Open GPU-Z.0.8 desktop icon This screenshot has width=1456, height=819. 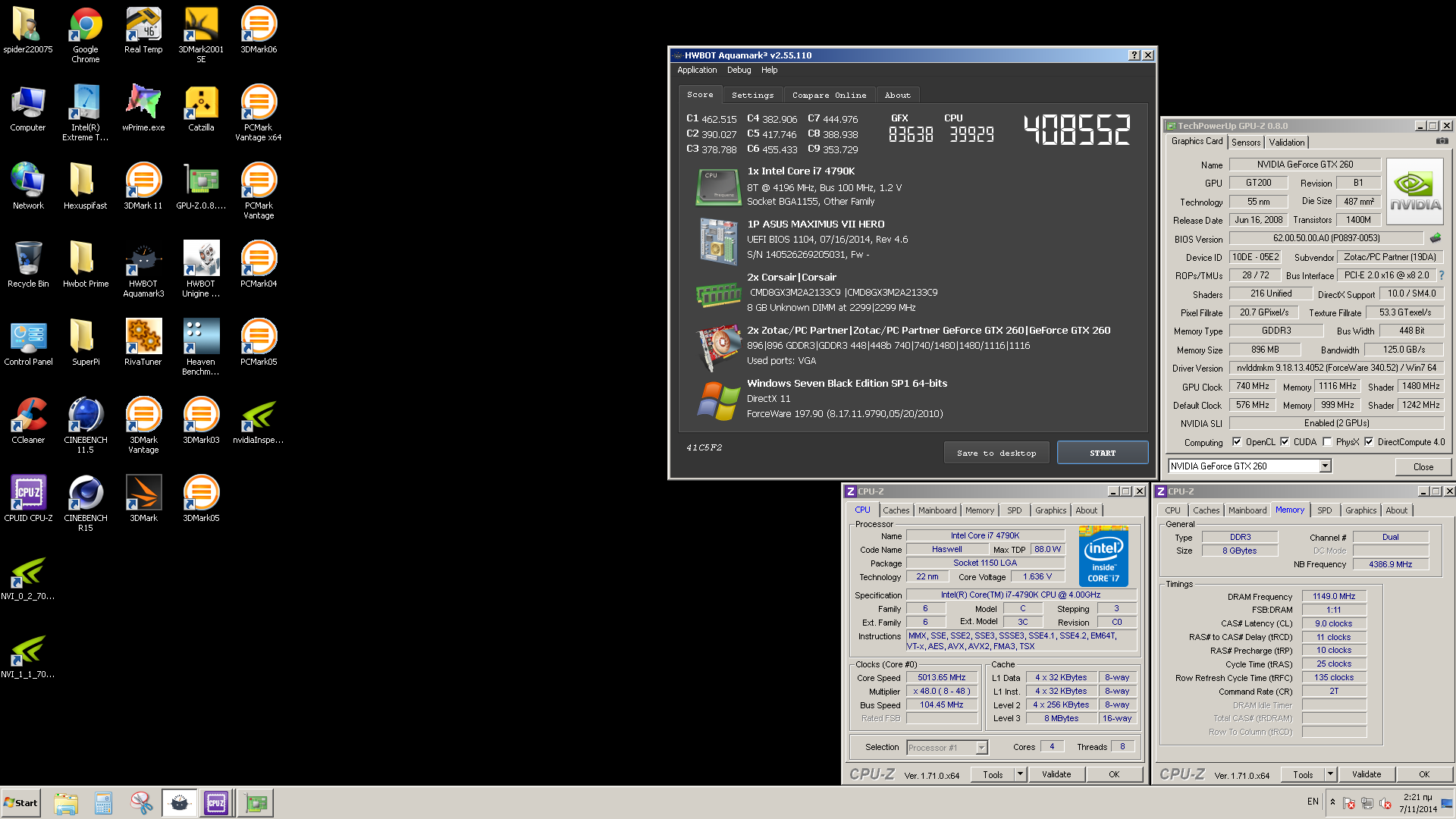pyautogui.click(x=201, y=187)
